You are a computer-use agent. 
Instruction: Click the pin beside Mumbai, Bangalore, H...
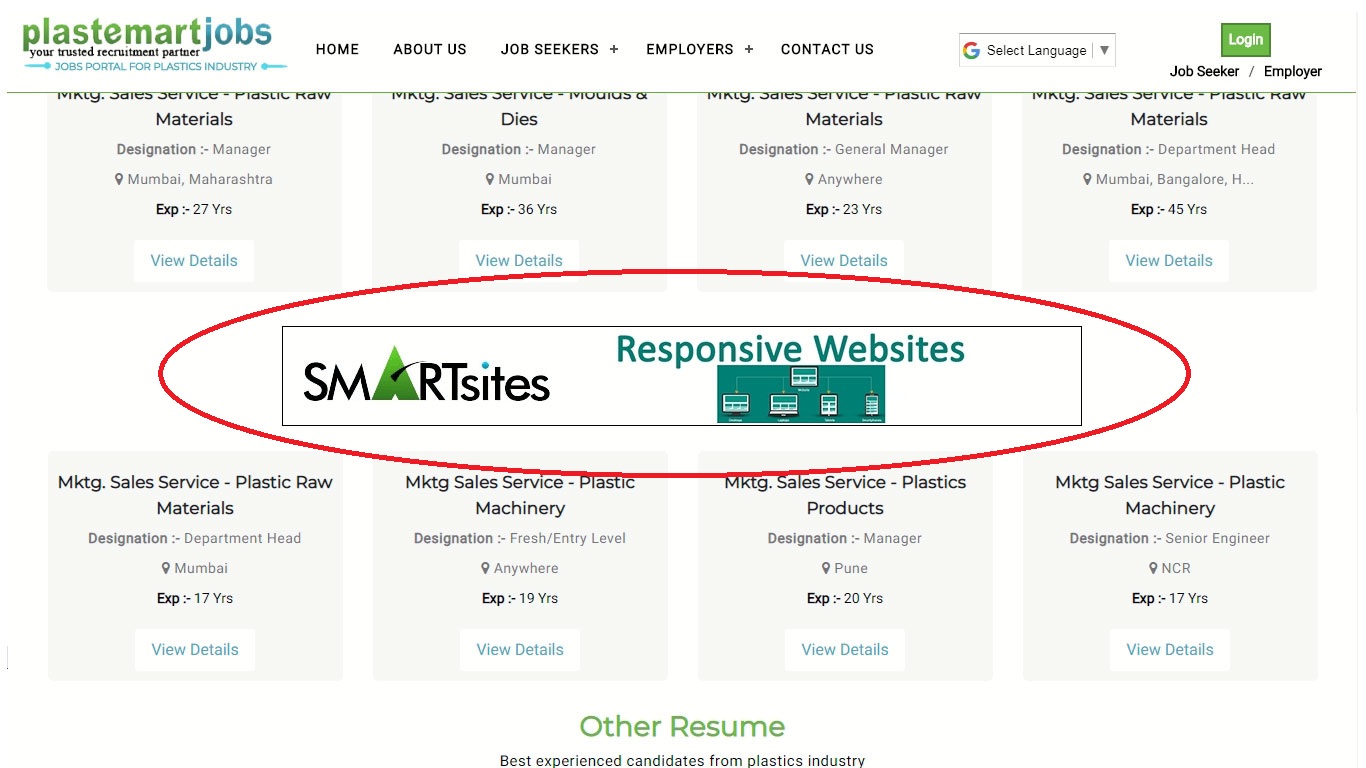[1088, 179]
